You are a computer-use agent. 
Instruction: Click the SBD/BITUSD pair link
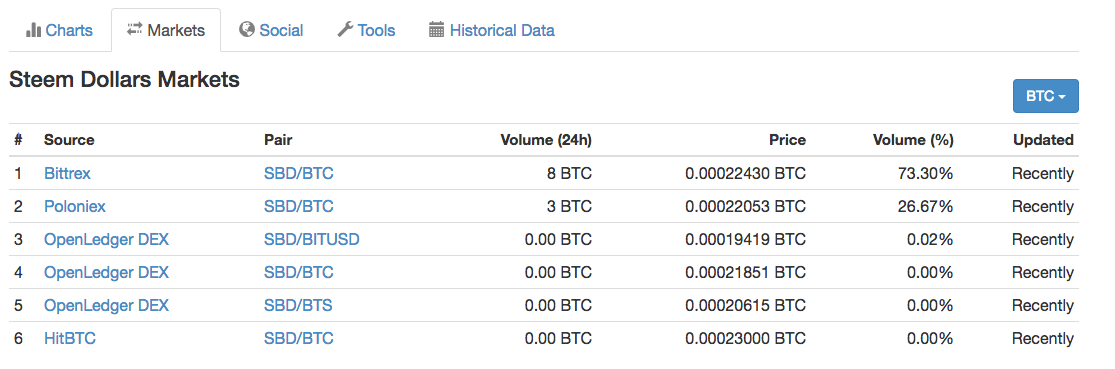[311, 240]
